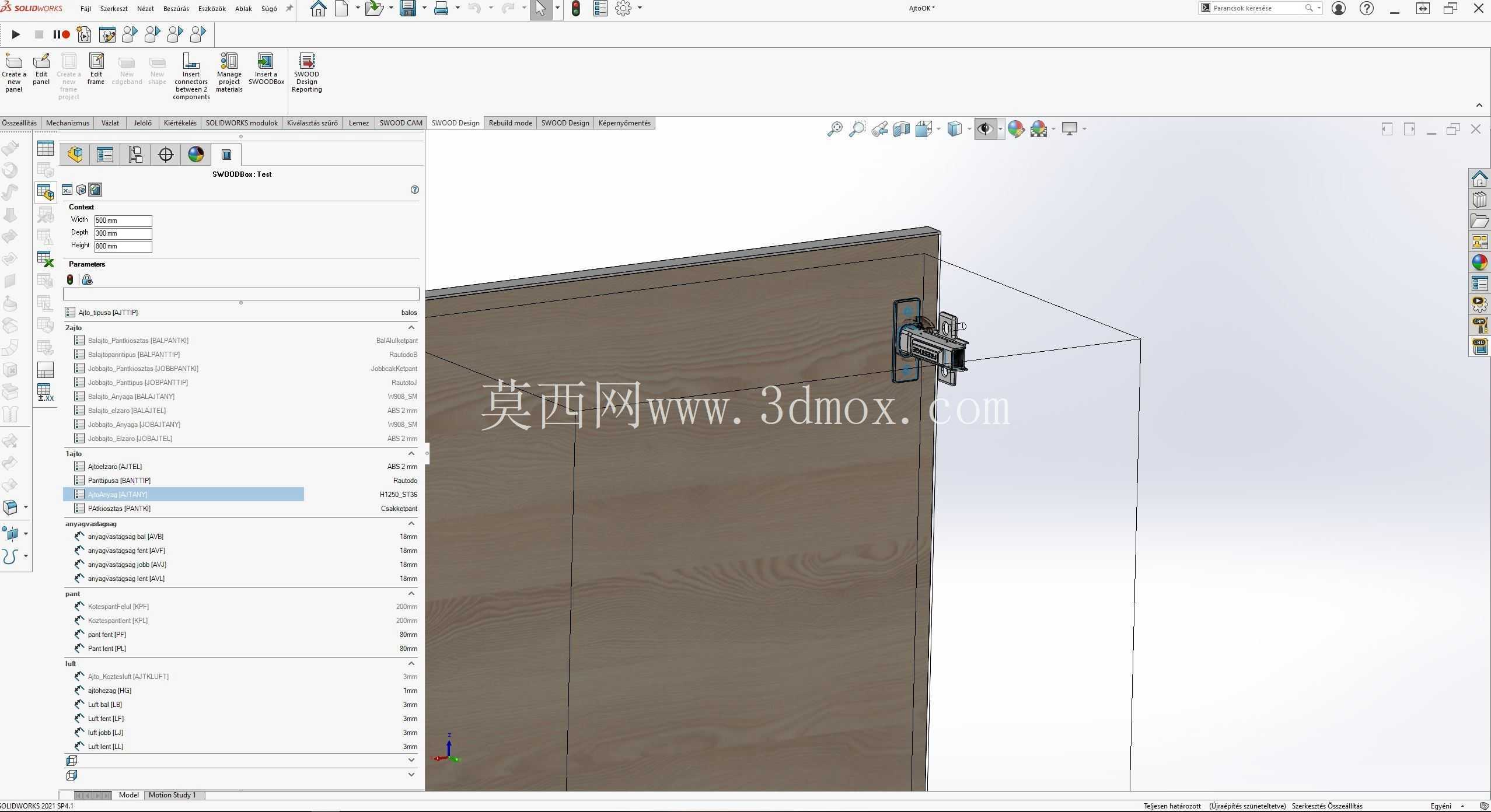Insert connectors between 2 components

191,76
